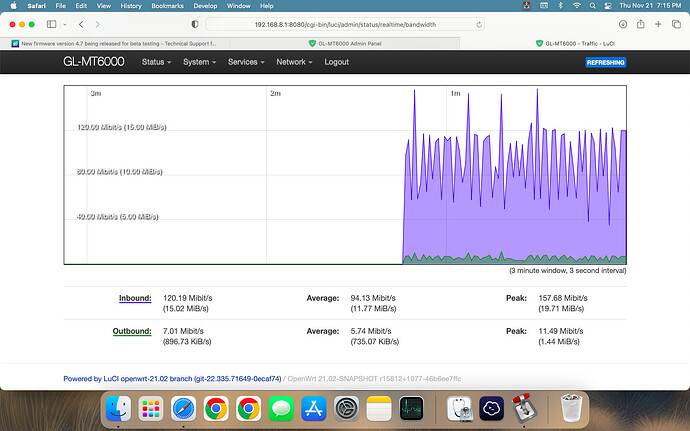Image resolution: width=690 pixels, height=431 pixels.
Task: Open System Preferences from the dock
Action: (x=346, y=408)
